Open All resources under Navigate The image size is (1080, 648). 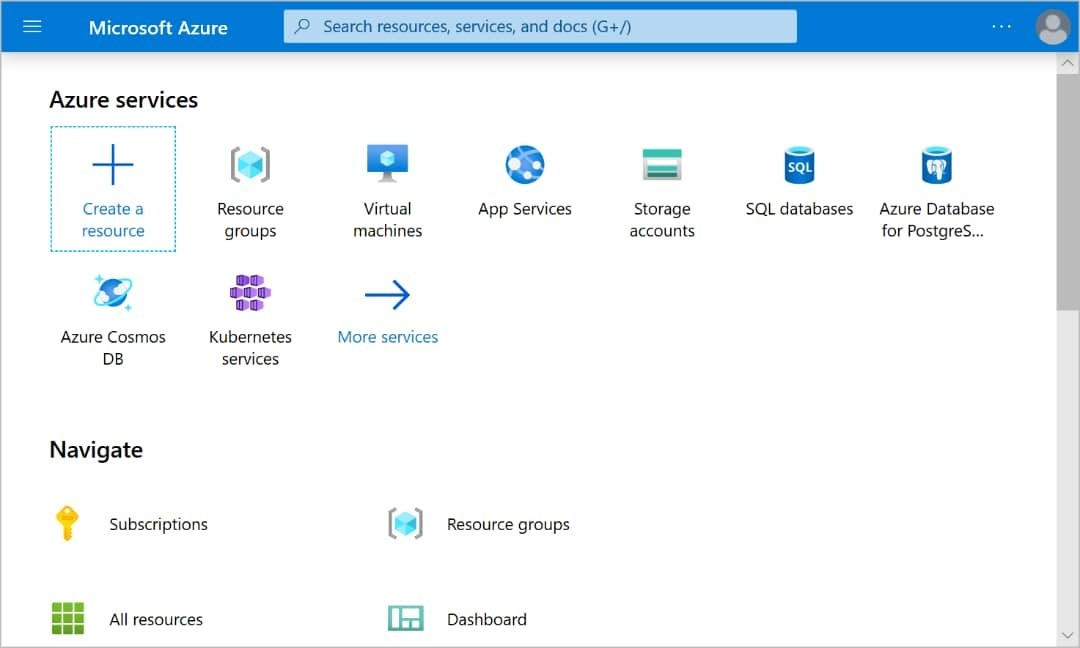(x=155, y=619)
